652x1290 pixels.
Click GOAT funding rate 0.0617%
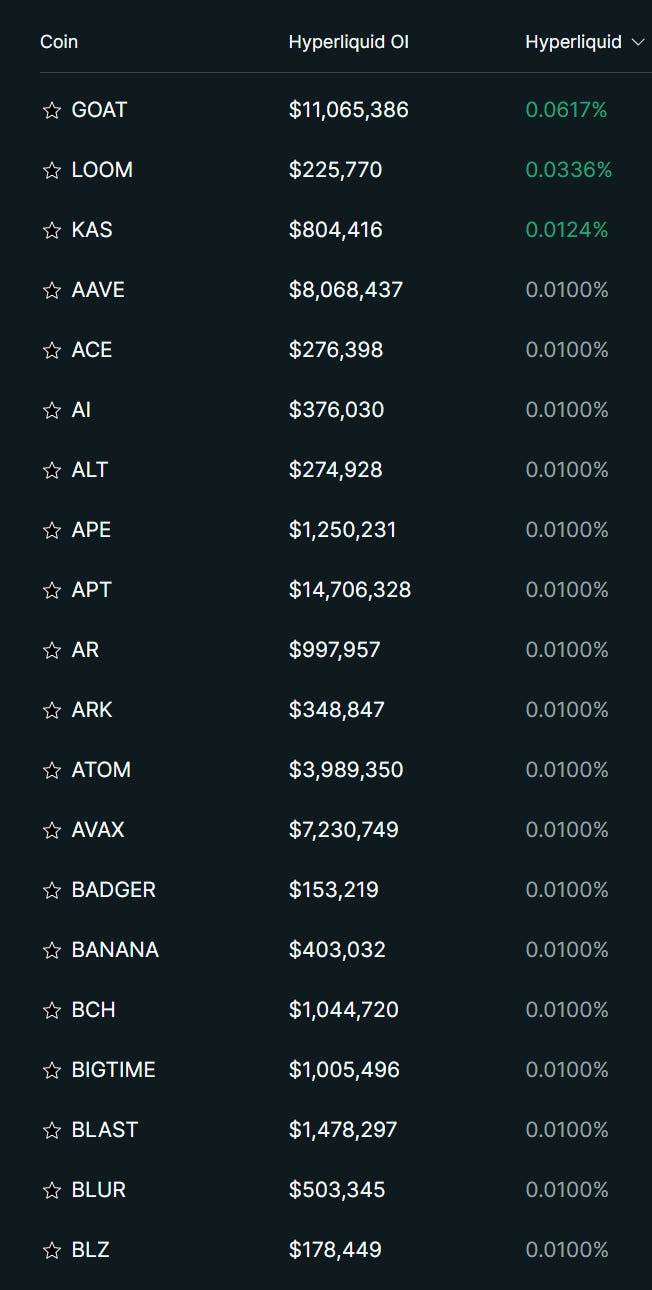[566, 110]
